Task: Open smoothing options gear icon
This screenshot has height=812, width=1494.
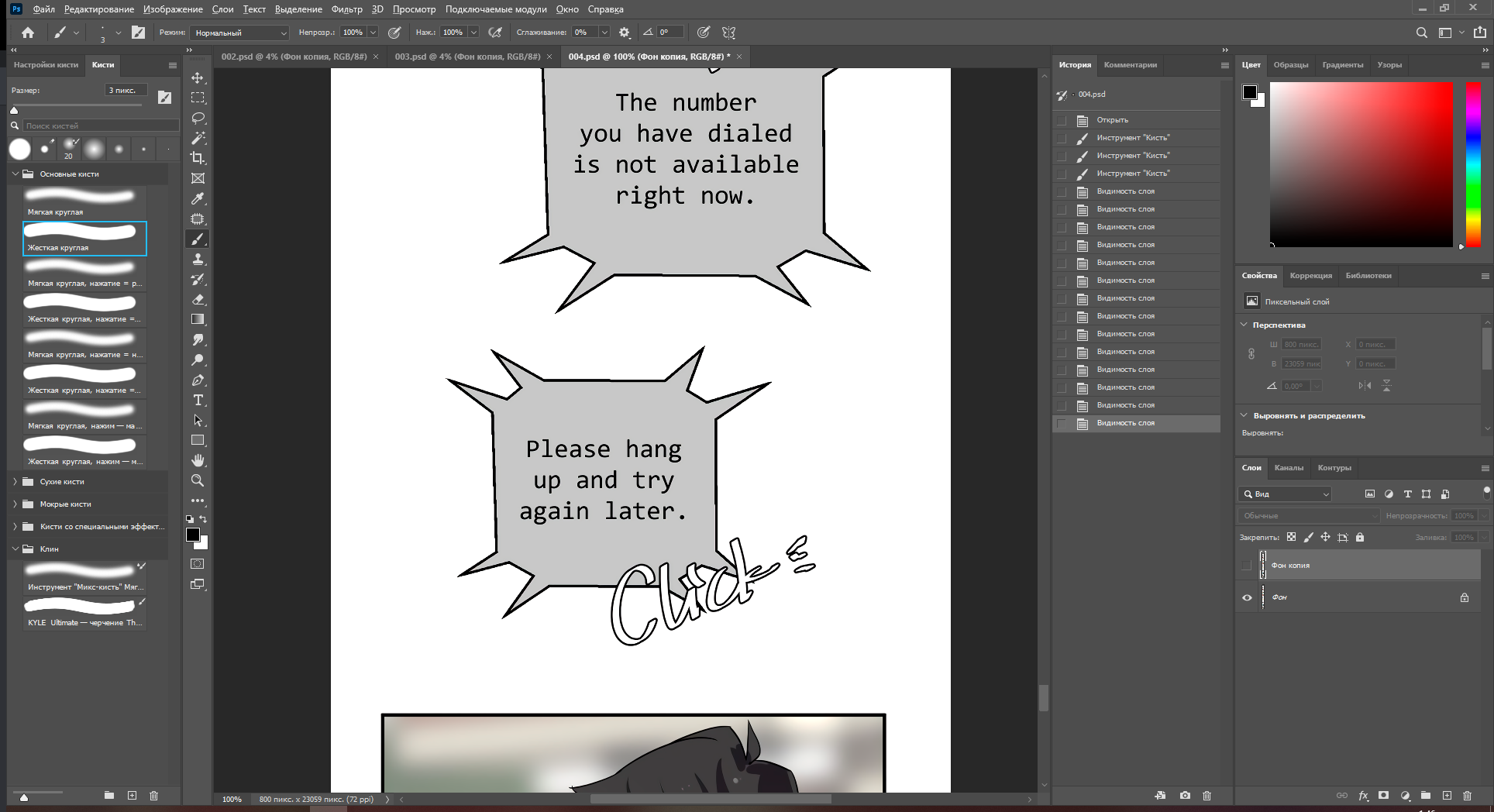Action: pos(625,33)
